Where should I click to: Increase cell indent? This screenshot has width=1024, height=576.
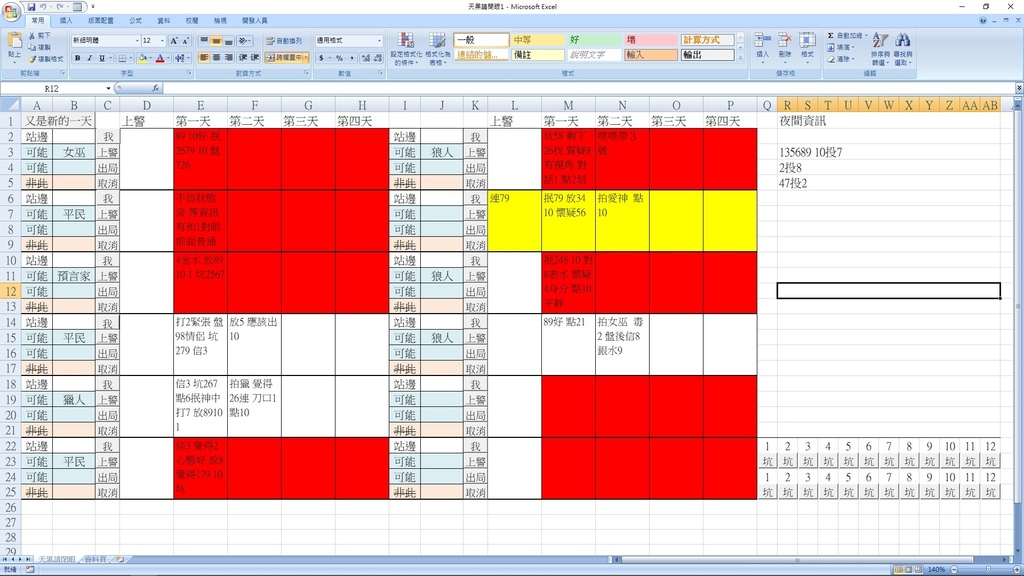click(255, 58)
